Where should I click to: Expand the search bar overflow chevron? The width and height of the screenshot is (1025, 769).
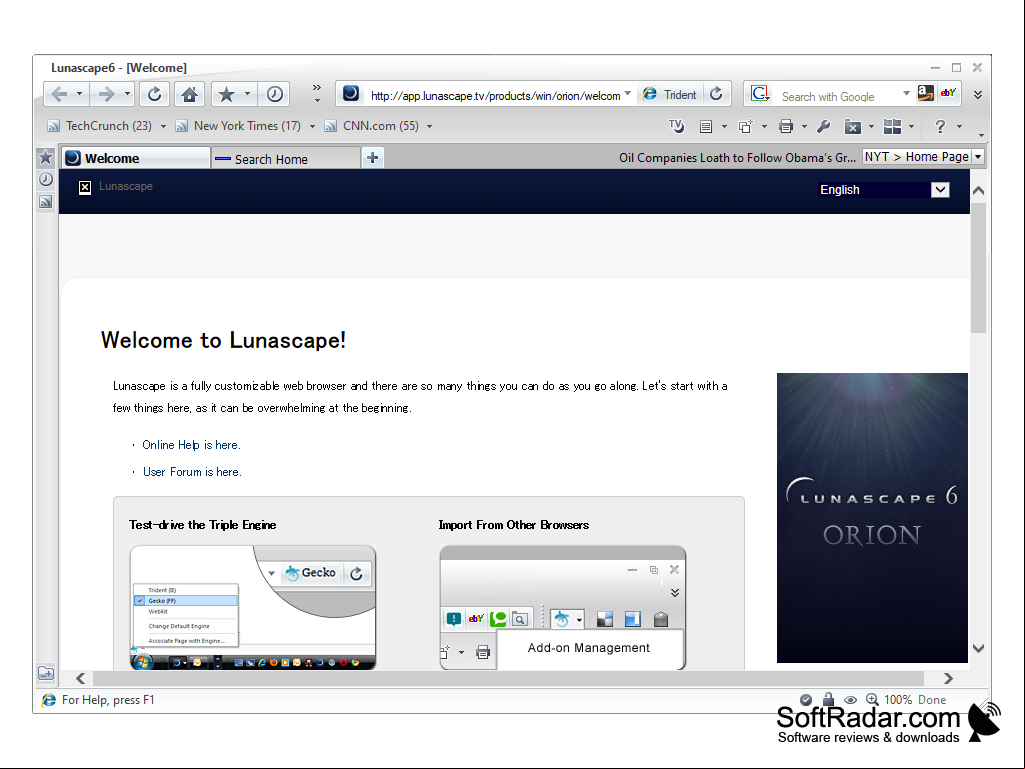(x=978, y=95)
